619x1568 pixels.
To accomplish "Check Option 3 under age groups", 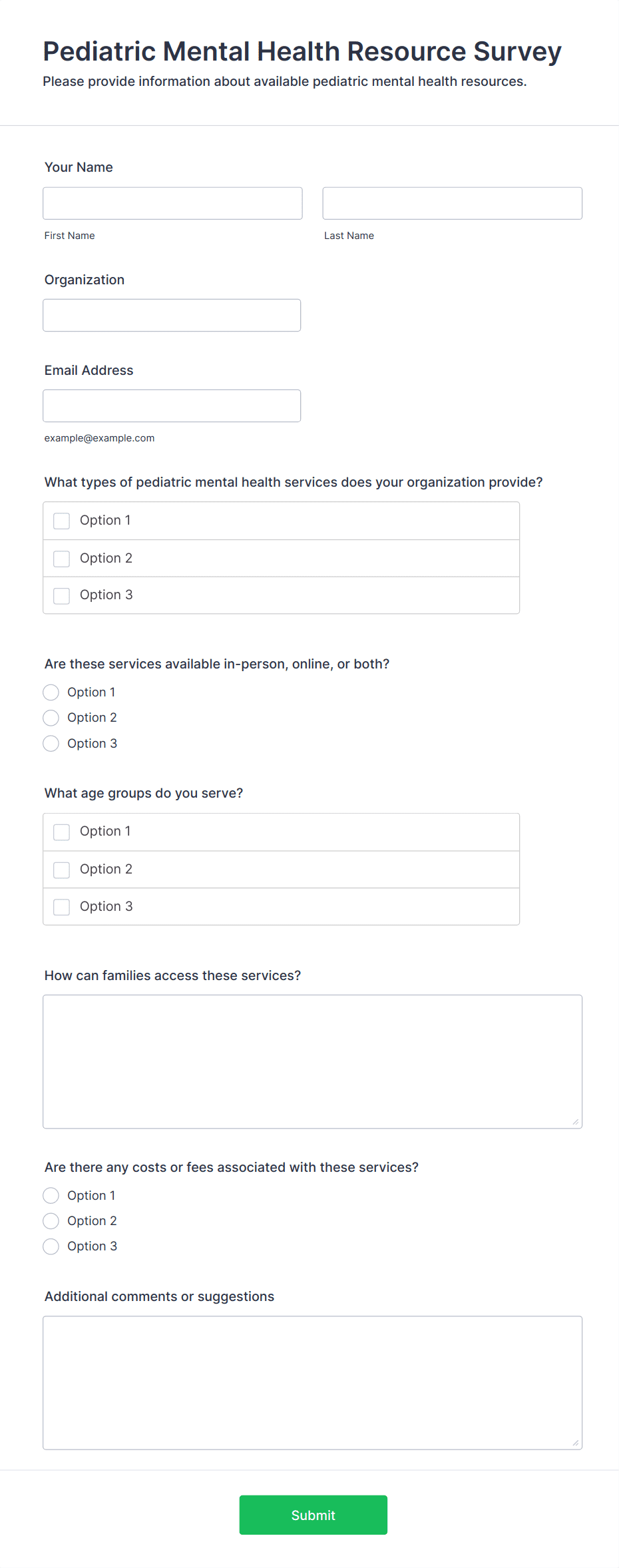I will 62,907.
